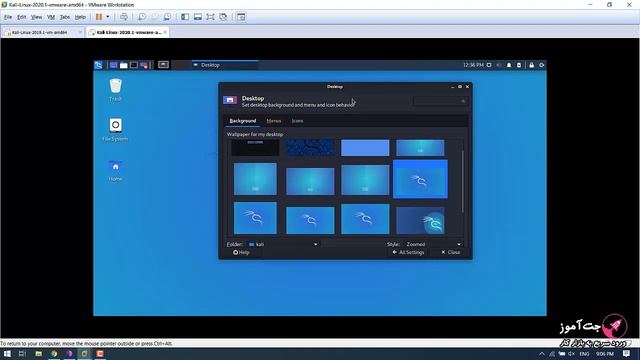
Task: Open the Windows action center notification icon
Action: 627,354
